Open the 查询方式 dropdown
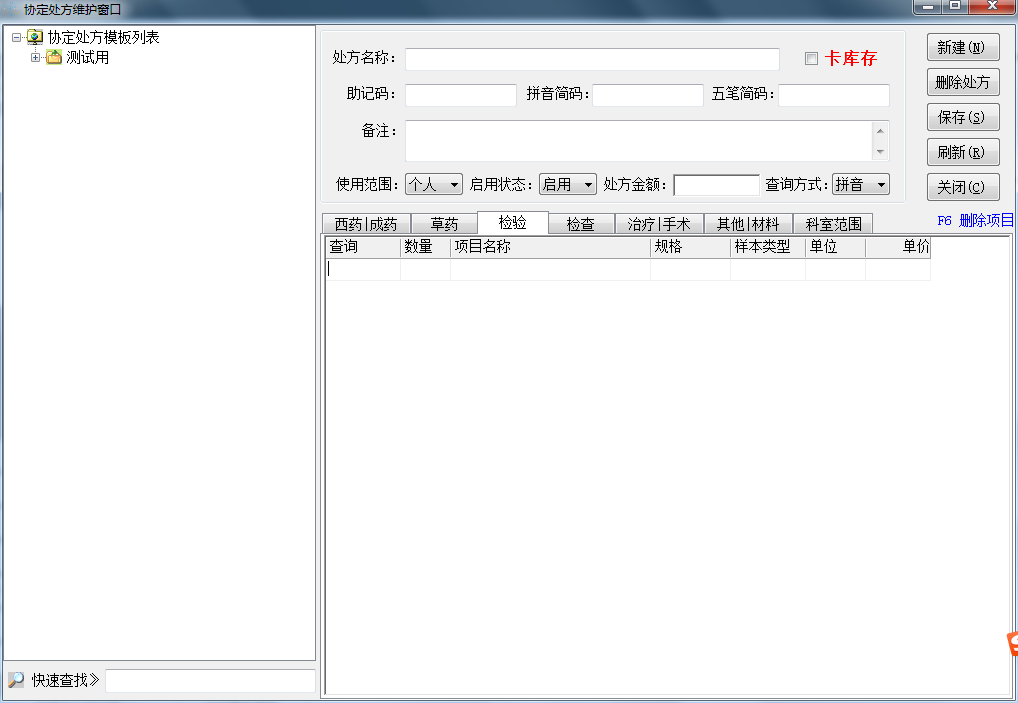 coord(860,184)
